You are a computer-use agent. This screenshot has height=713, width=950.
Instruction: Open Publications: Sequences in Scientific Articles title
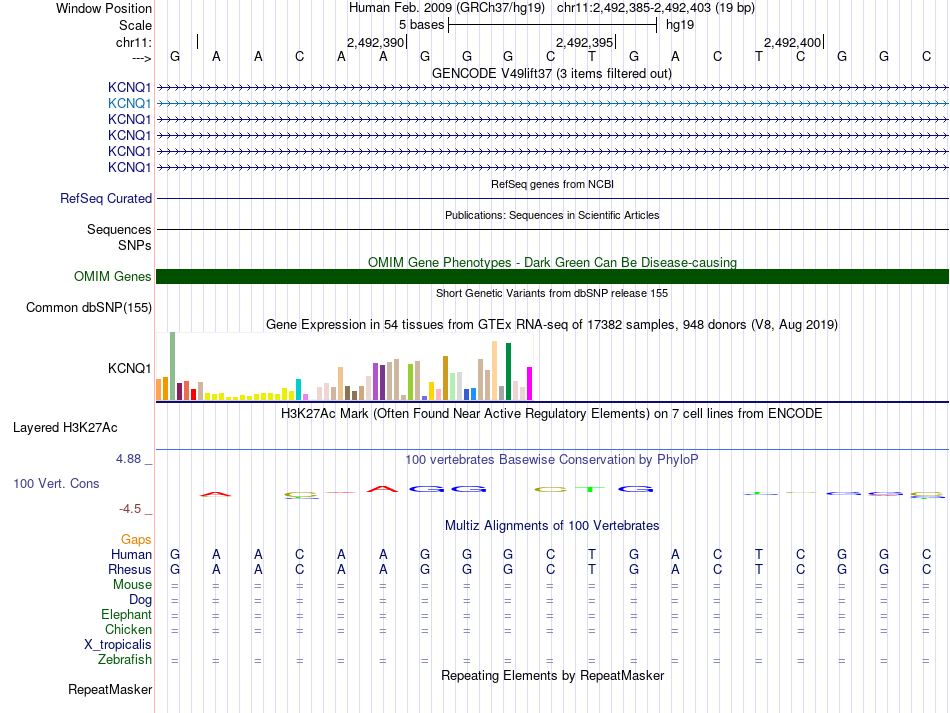click(x=552, y=215)
